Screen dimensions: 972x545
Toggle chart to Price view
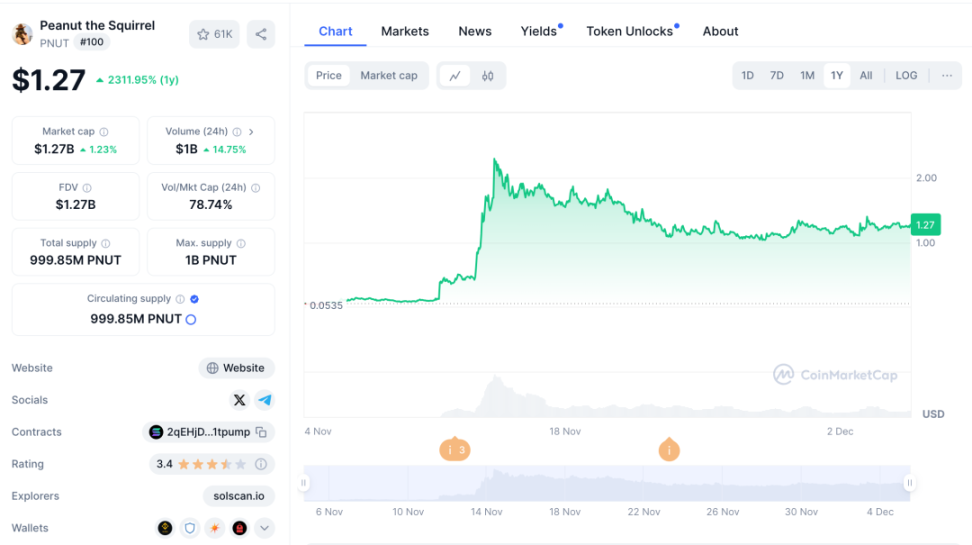pos(329,76)
